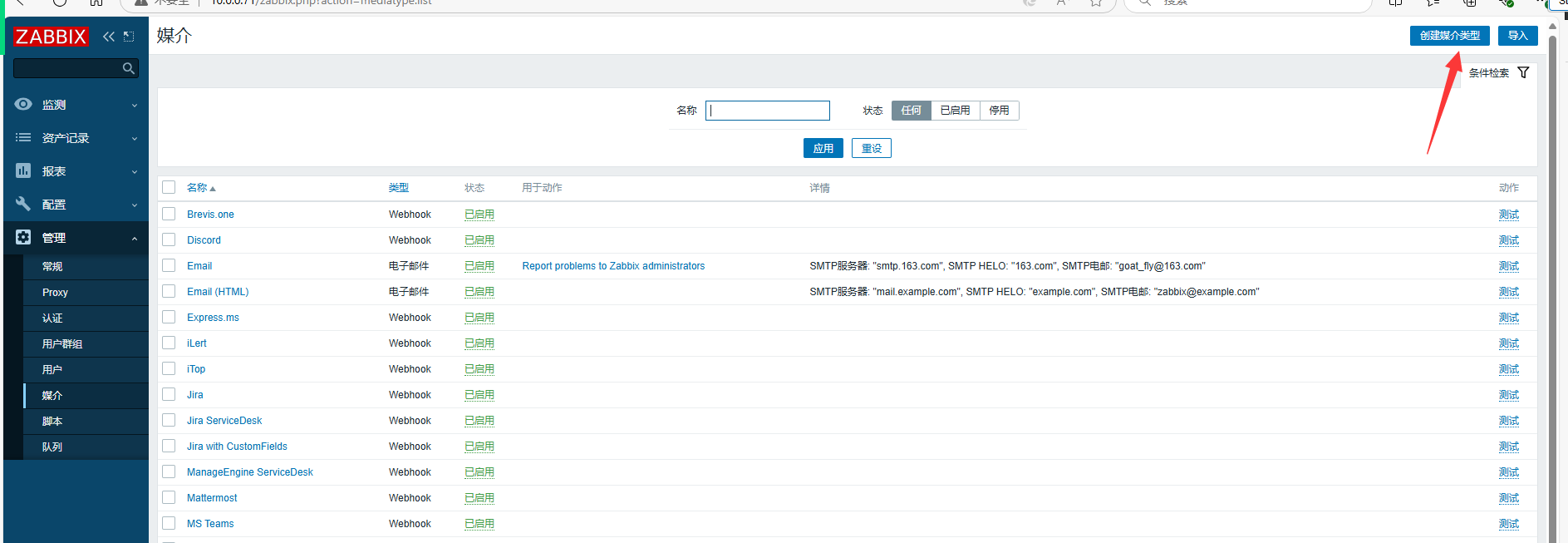This screenshot has height=543, width=1568.
Task: Open the ManageEngine ServiceDesk link
Action: (x=250, y=472)
